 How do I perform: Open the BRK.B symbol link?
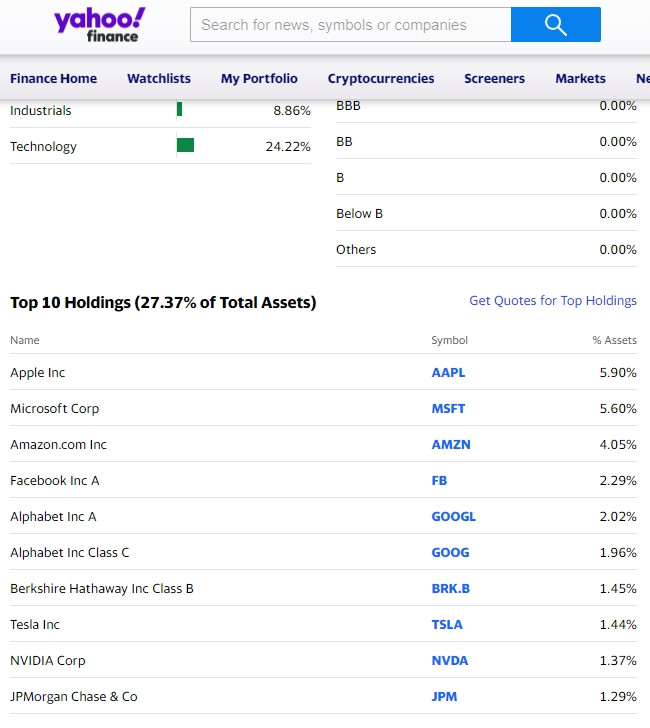[x=450, y=589]
